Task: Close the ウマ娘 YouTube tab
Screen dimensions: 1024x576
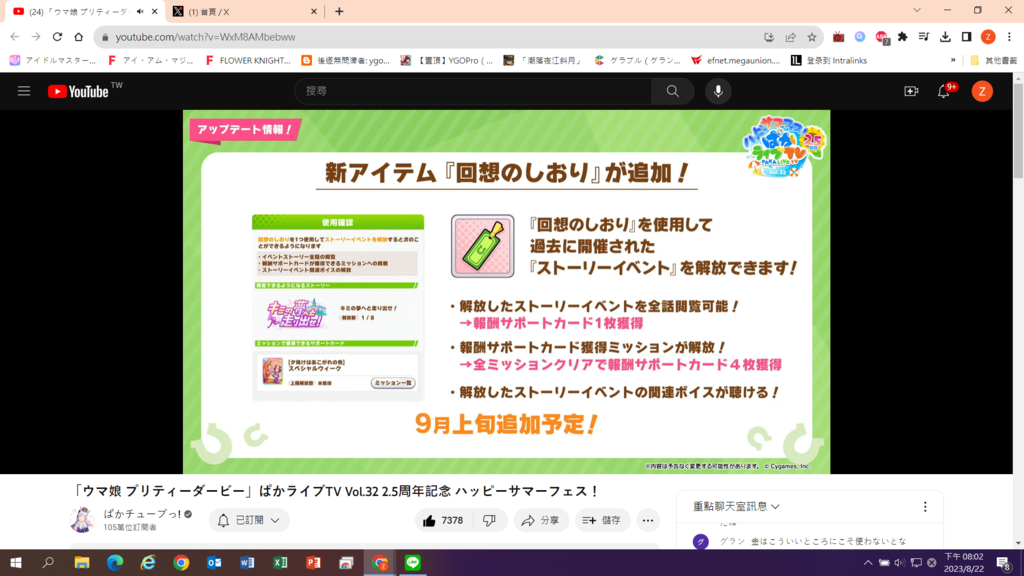Action: click(155, 12)
